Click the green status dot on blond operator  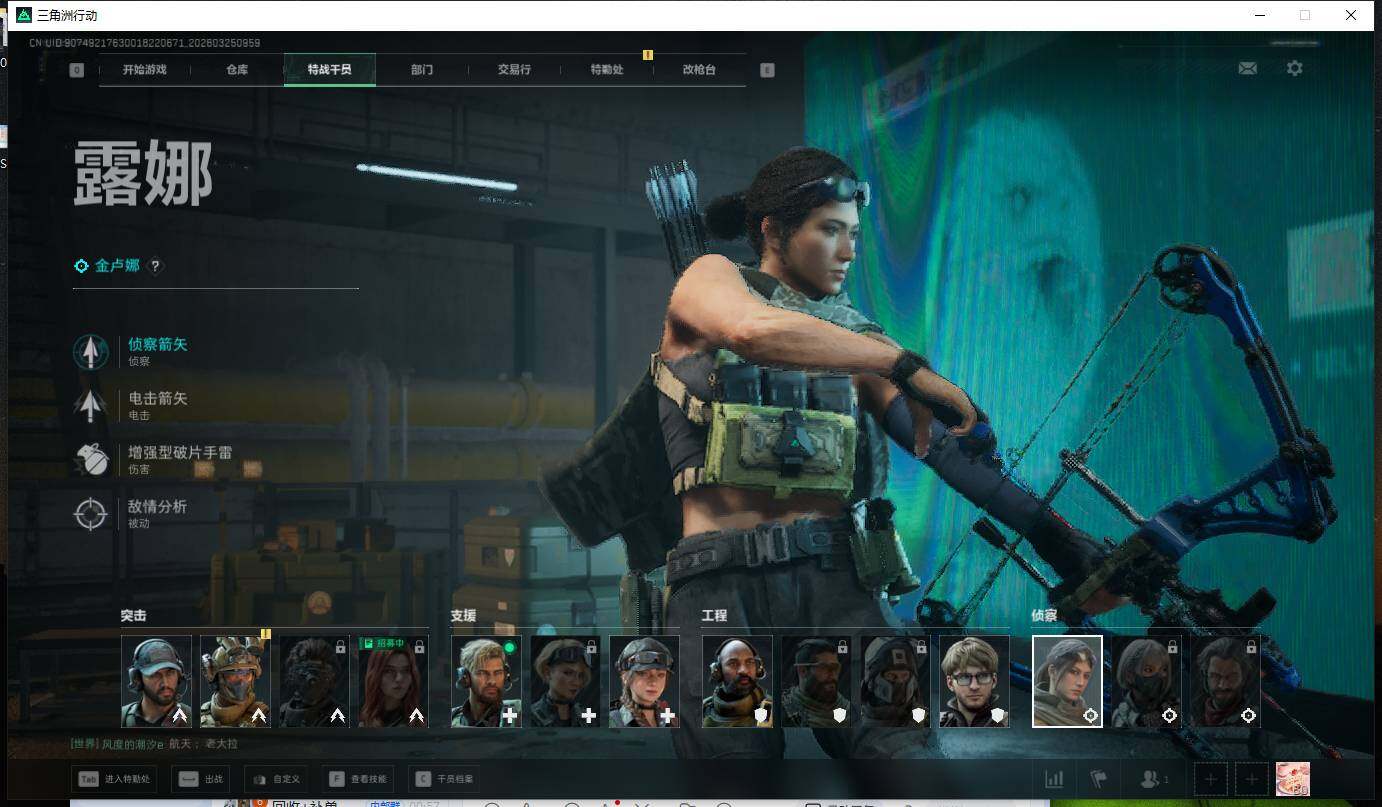click(509, 647)
